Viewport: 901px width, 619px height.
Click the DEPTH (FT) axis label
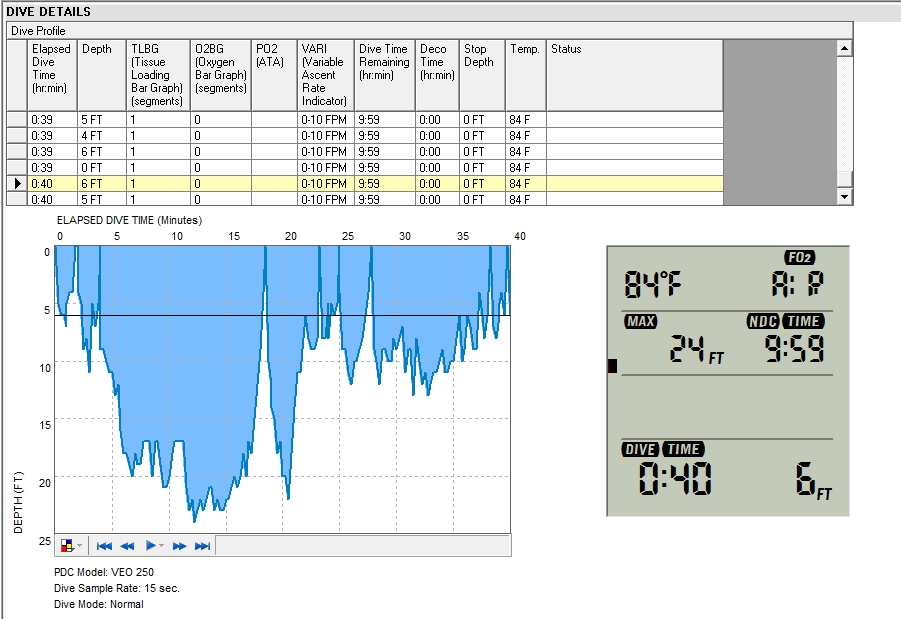tap(18, 502)
